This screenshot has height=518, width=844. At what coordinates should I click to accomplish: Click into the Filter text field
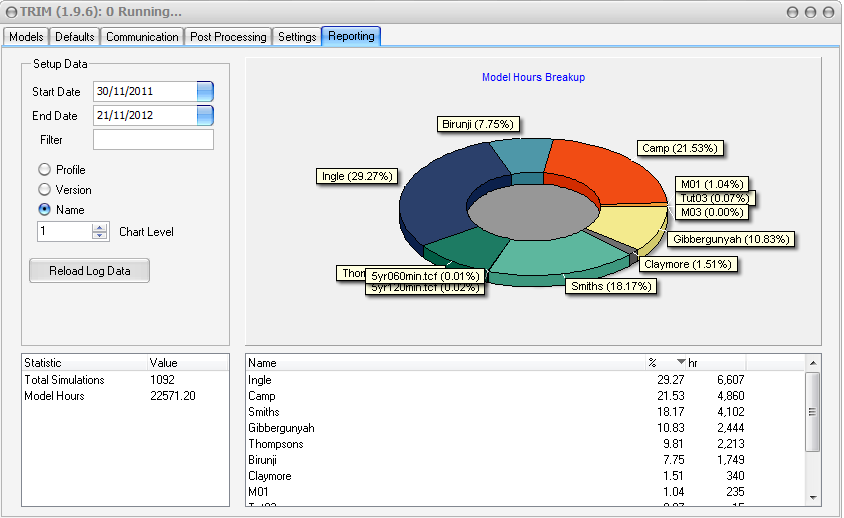pos(153,140)
